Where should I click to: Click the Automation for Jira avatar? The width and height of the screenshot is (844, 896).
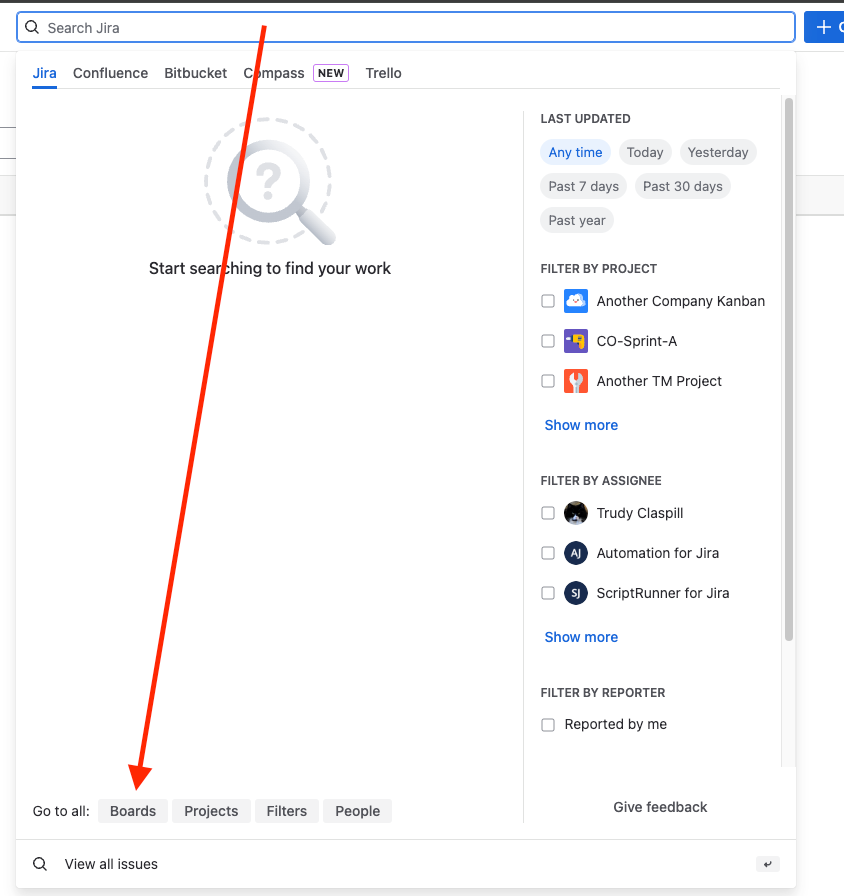[x=575, y=553]
